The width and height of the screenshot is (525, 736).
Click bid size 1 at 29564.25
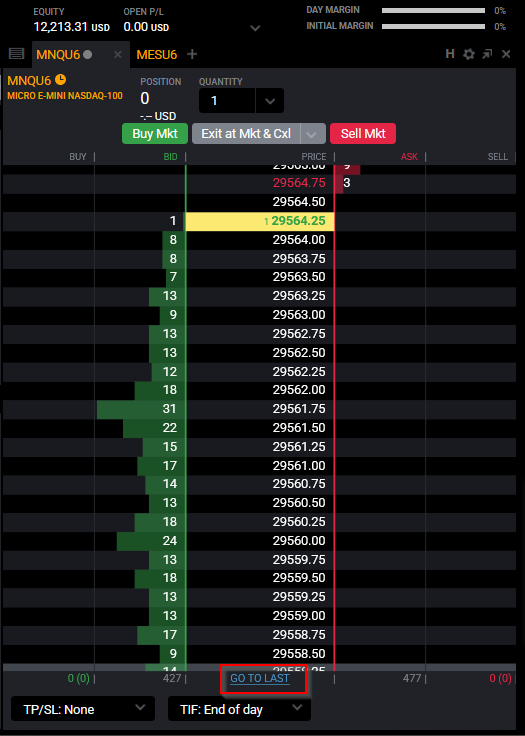173,221
